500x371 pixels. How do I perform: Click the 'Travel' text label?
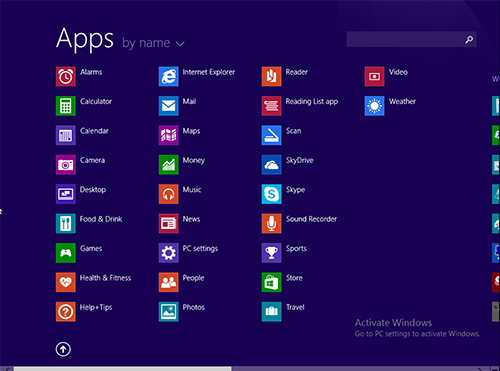(295, 307)
